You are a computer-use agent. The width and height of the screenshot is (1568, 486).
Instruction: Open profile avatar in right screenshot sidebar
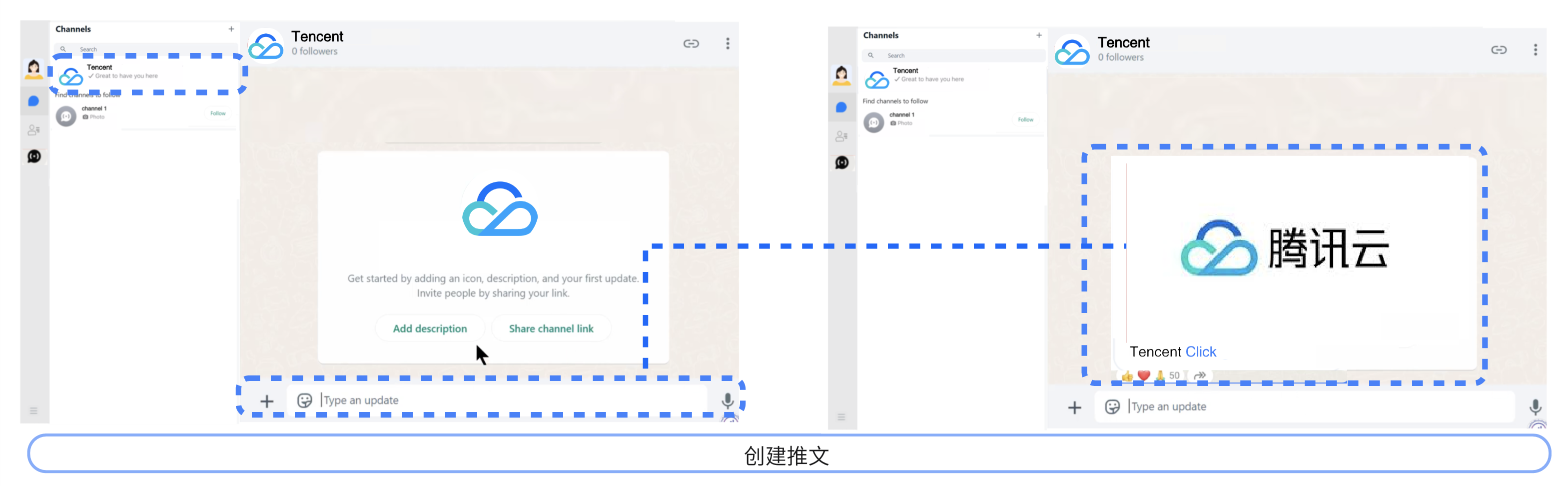coord(842,75)
